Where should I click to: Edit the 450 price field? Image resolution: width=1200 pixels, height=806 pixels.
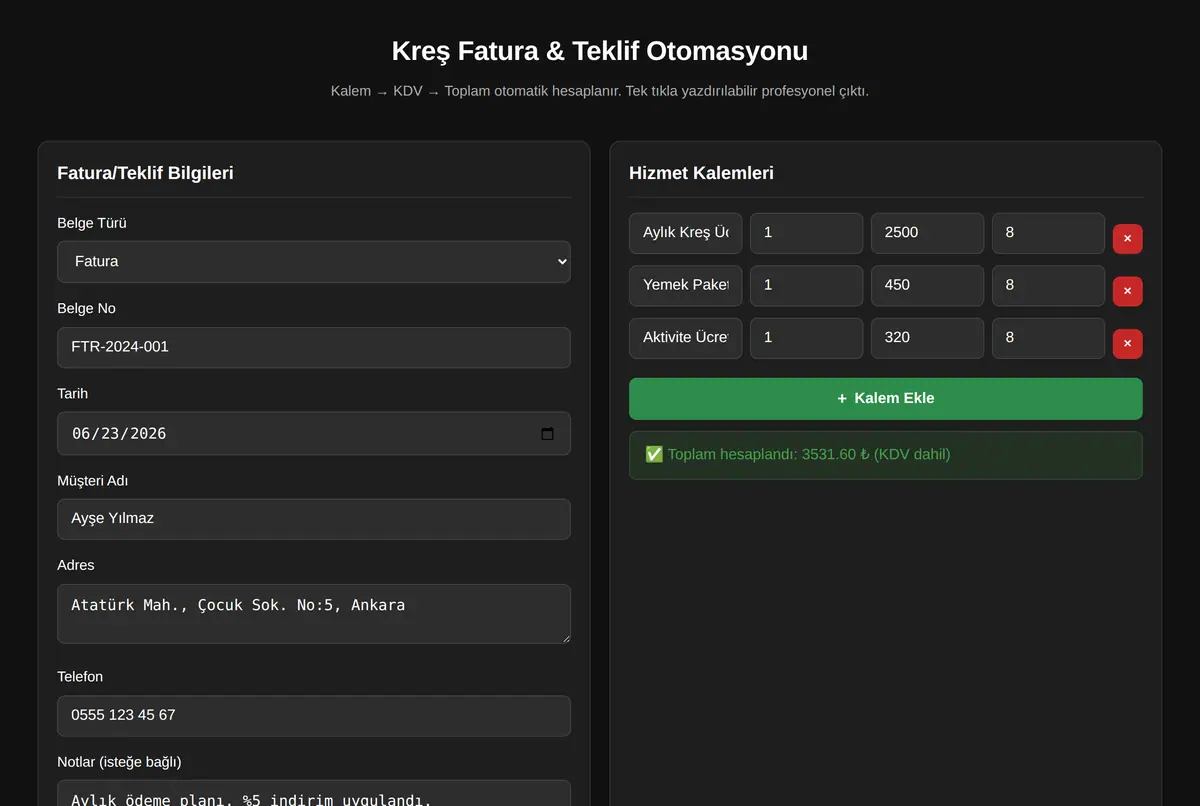click(927, 286)
